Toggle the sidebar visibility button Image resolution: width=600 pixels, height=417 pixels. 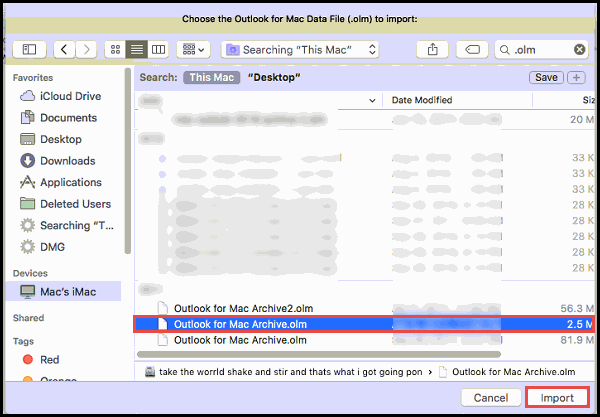[29, 50]
